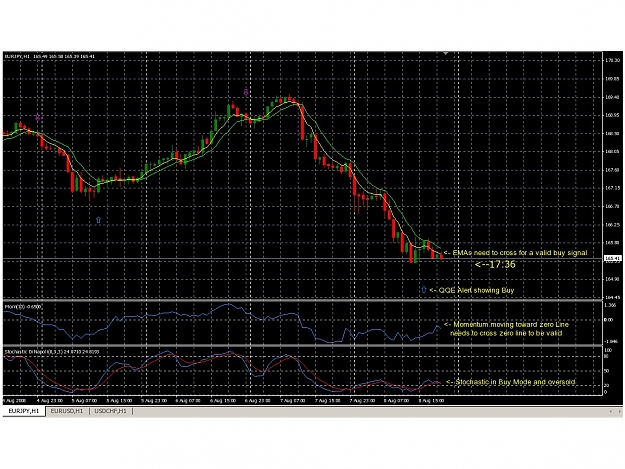The height and width of the screenshot is (469, 625).
Task: Click the 169.85 price axis value
Action: click(x=612, y=79)
